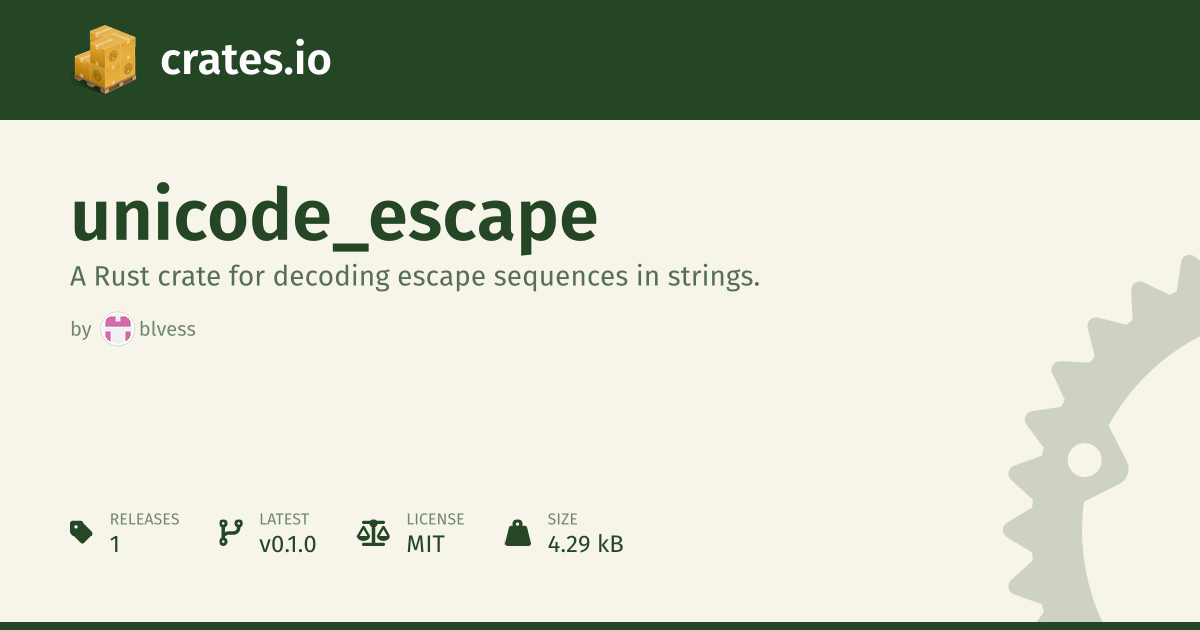Select the MIT license text
The image size is (1200, 630).
click(426, 544)
